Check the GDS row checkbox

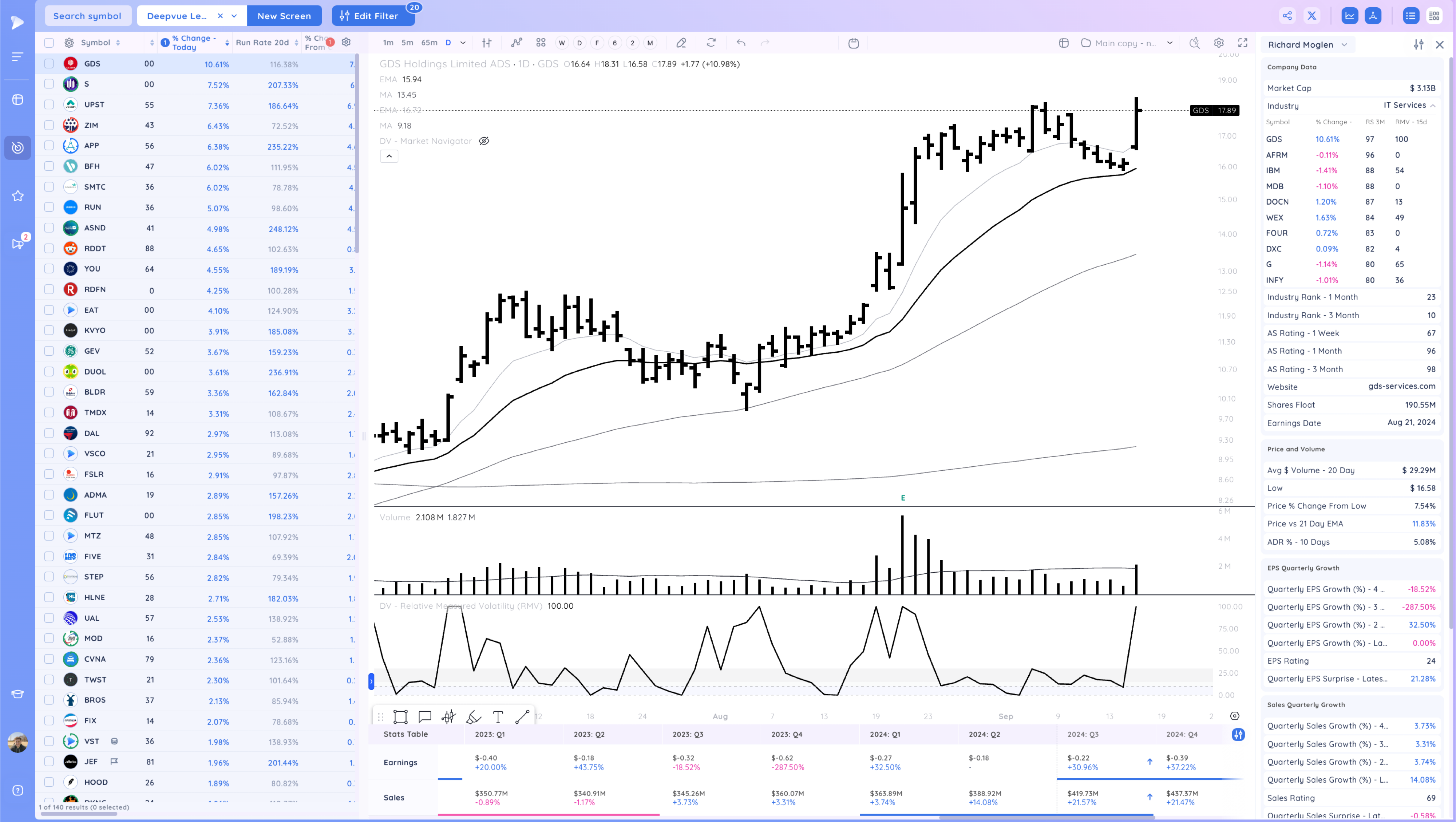49,64
